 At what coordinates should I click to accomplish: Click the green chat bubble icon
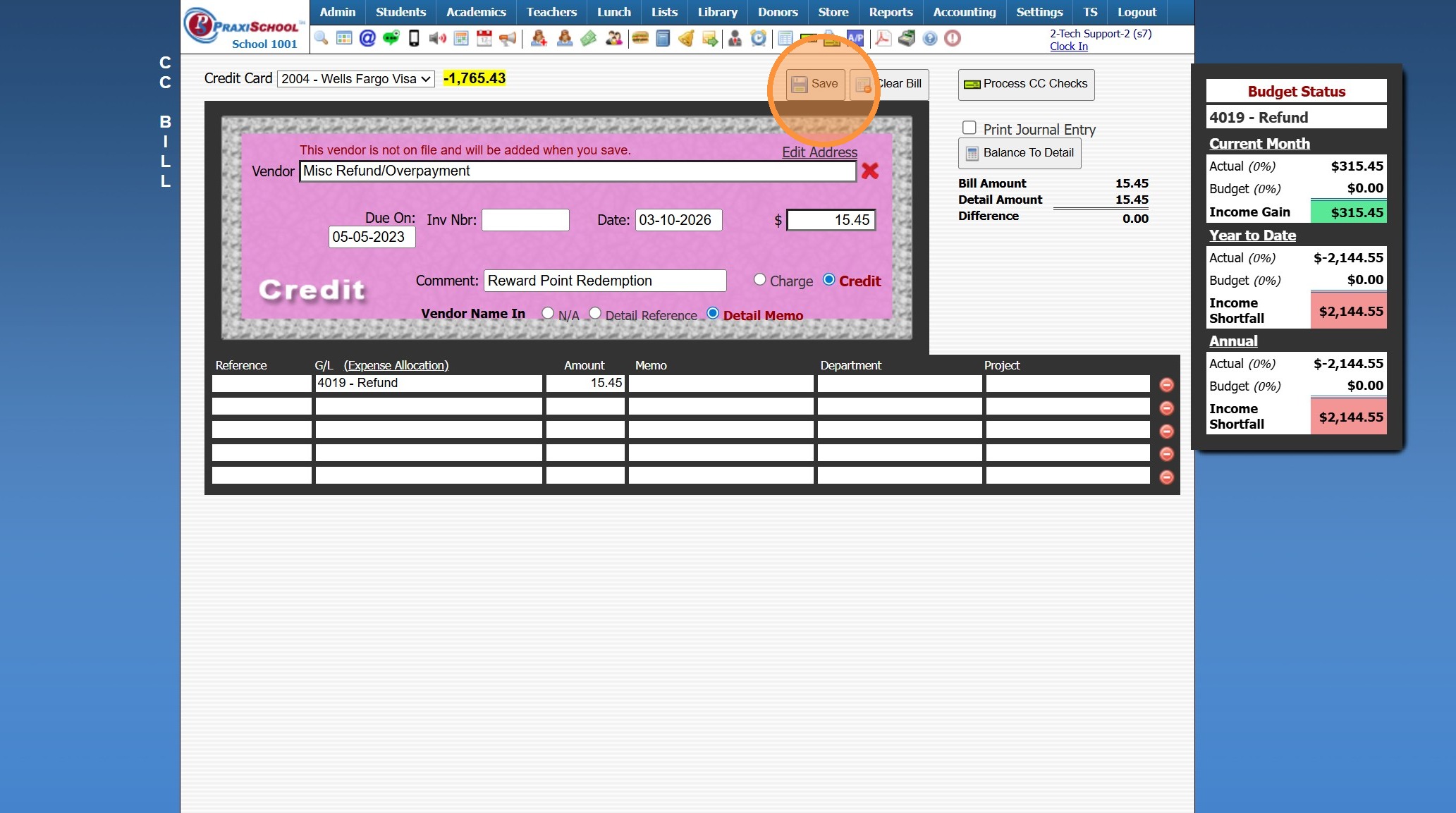[x=391, y=38]
